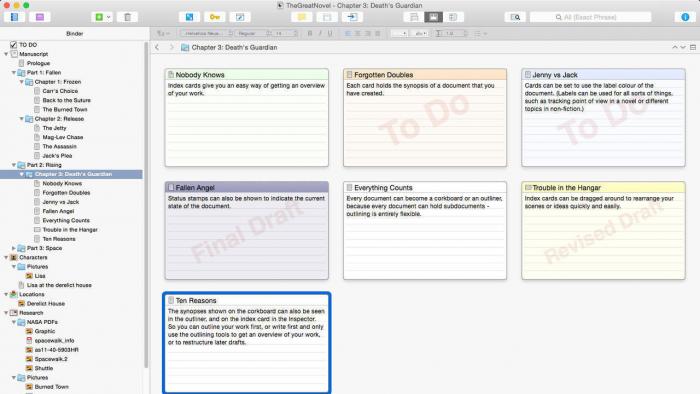Go forward using the header forward arrow
700x394 pixels.
(x=171, y=47)
